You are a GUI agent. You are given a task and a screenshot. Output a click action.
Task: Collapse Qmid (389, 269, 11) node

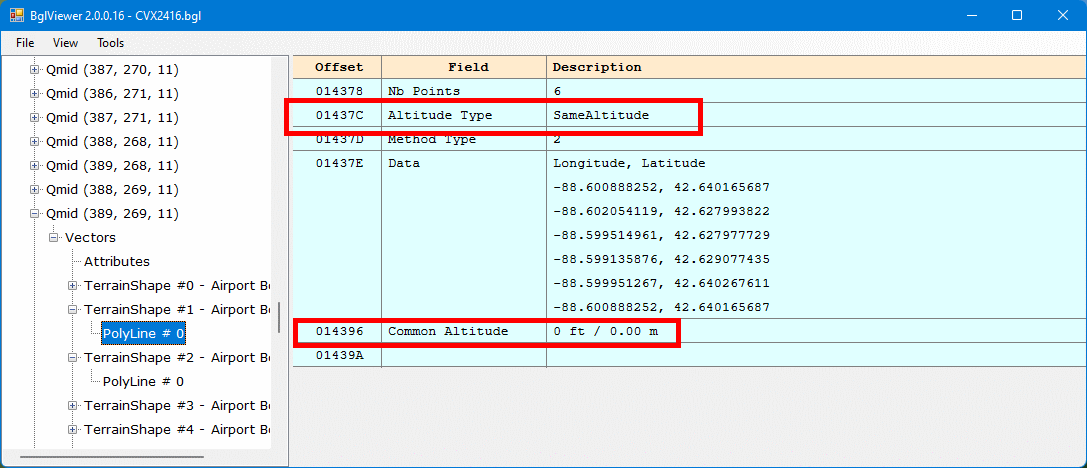(34, 214)
